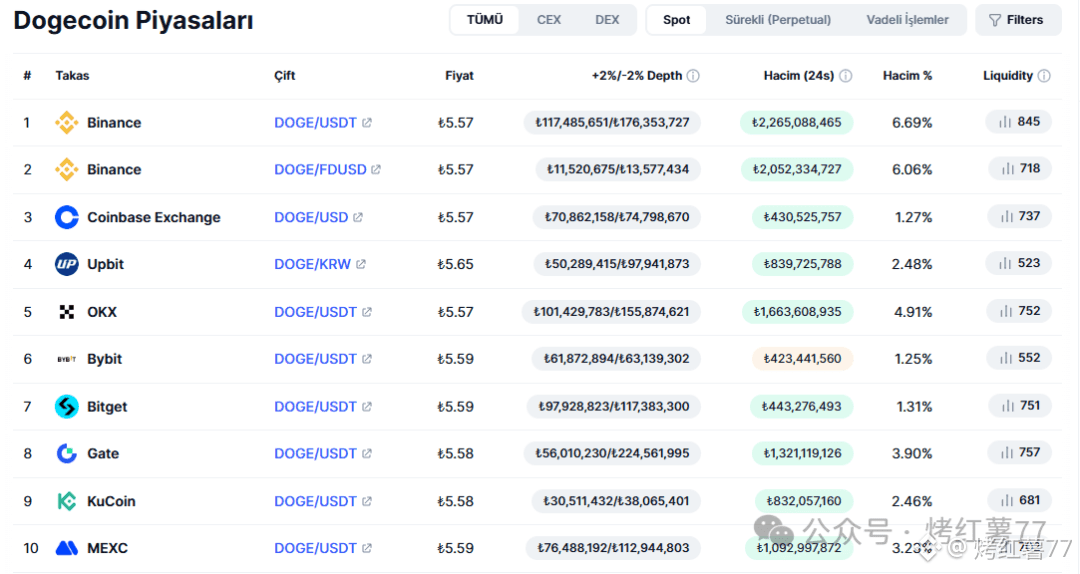
Task: Open the OKX DOGE/USDT pair link
Action: click(x=315, y=312)
